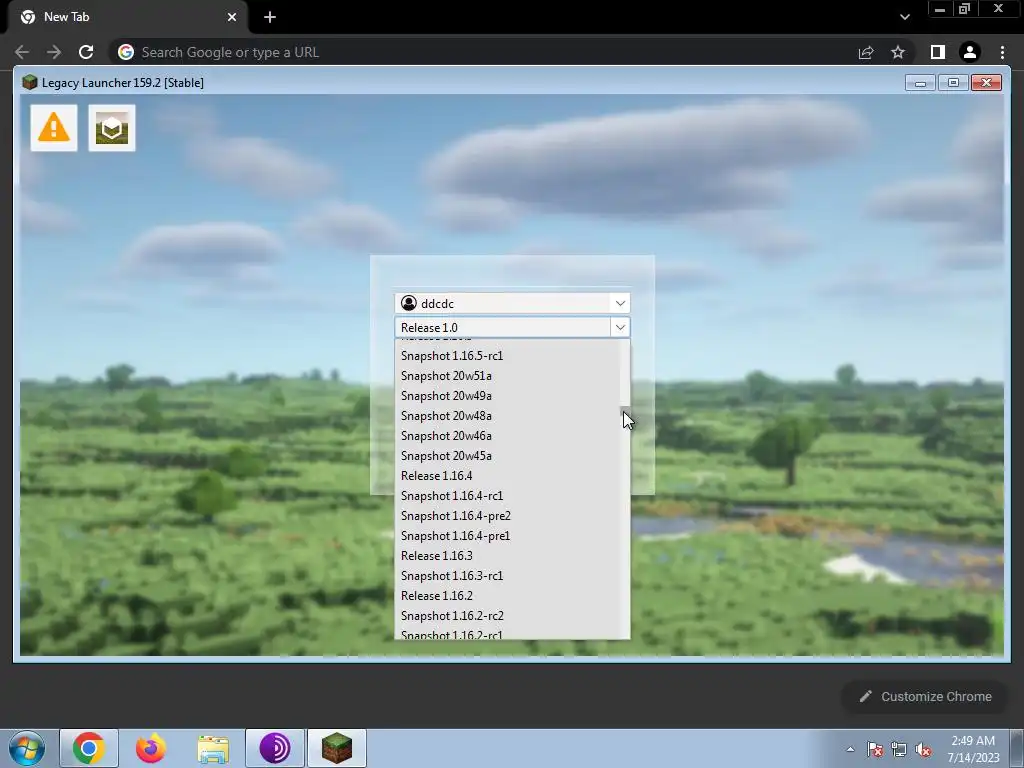Viewport: 1024px width, 768px height.
Task: Choose Snapshot 1.16.4-pre1 version
Action: point(507,536)
